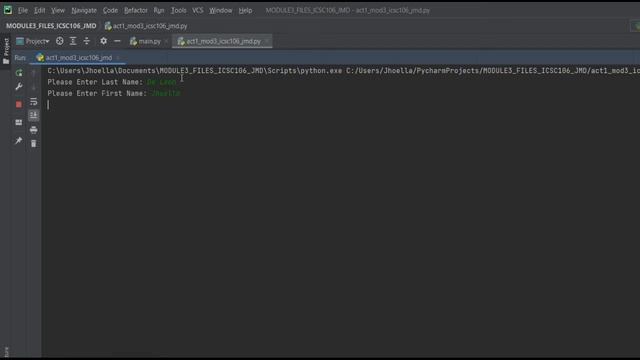This screenshot has width=640, height=360.
Task: Pin the Run tab with pin icon
Action: click(x=19, y=140)
